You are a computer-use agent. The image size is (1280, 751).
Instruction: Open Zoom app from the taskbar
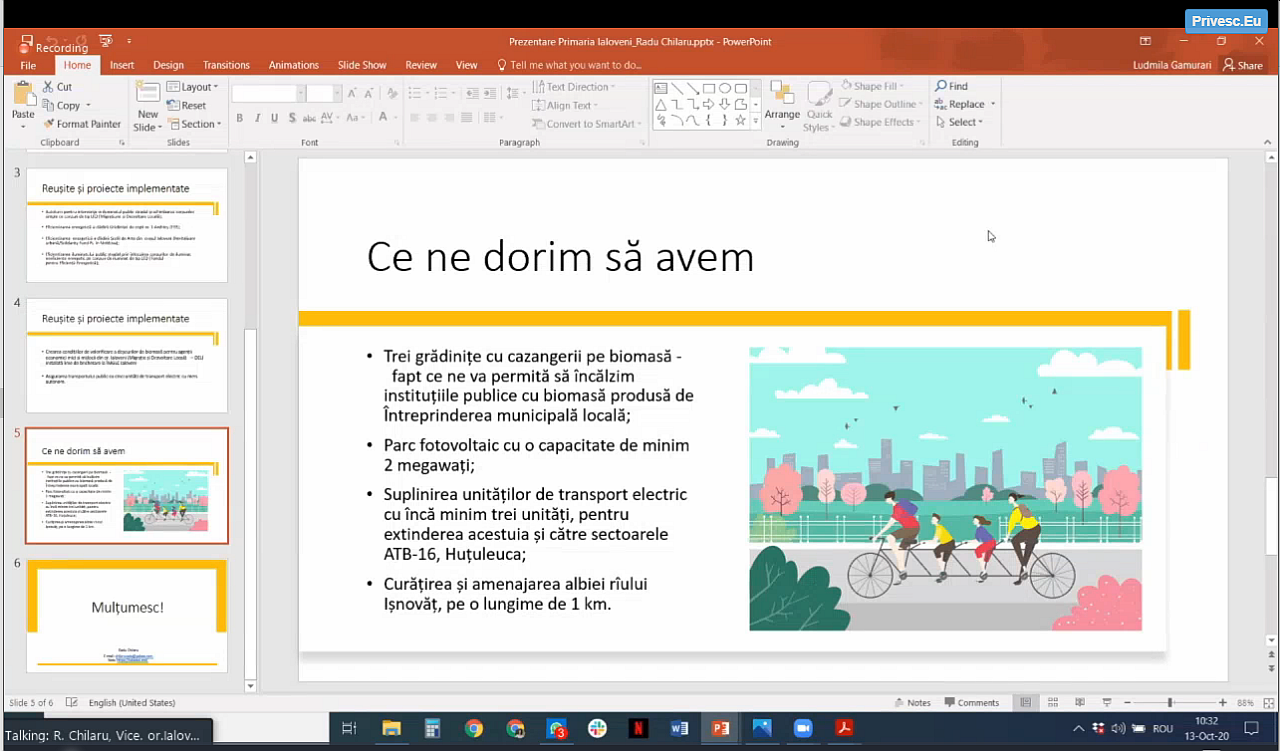[x=803, y=729]
